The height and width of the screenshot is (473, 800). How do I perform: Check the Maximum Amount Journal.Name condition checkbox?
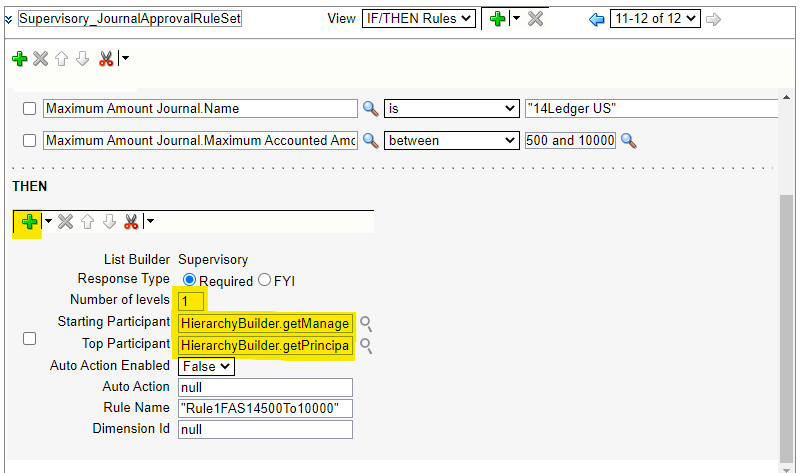[x=29, y=109]
